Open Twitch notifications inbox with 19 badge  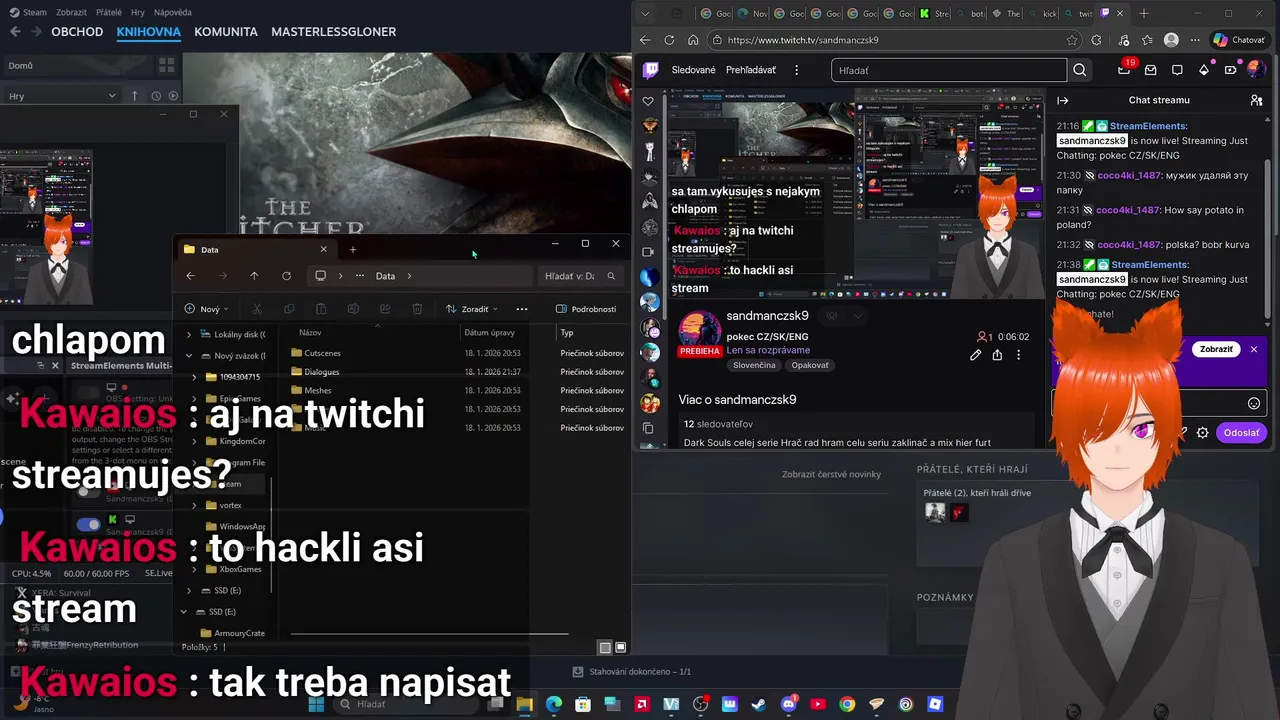tap(1125, 70)
